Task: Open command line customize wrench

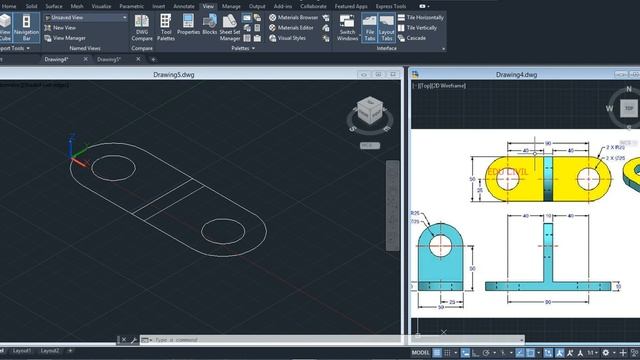Action: pyautogui.click(x=133, y=340)
